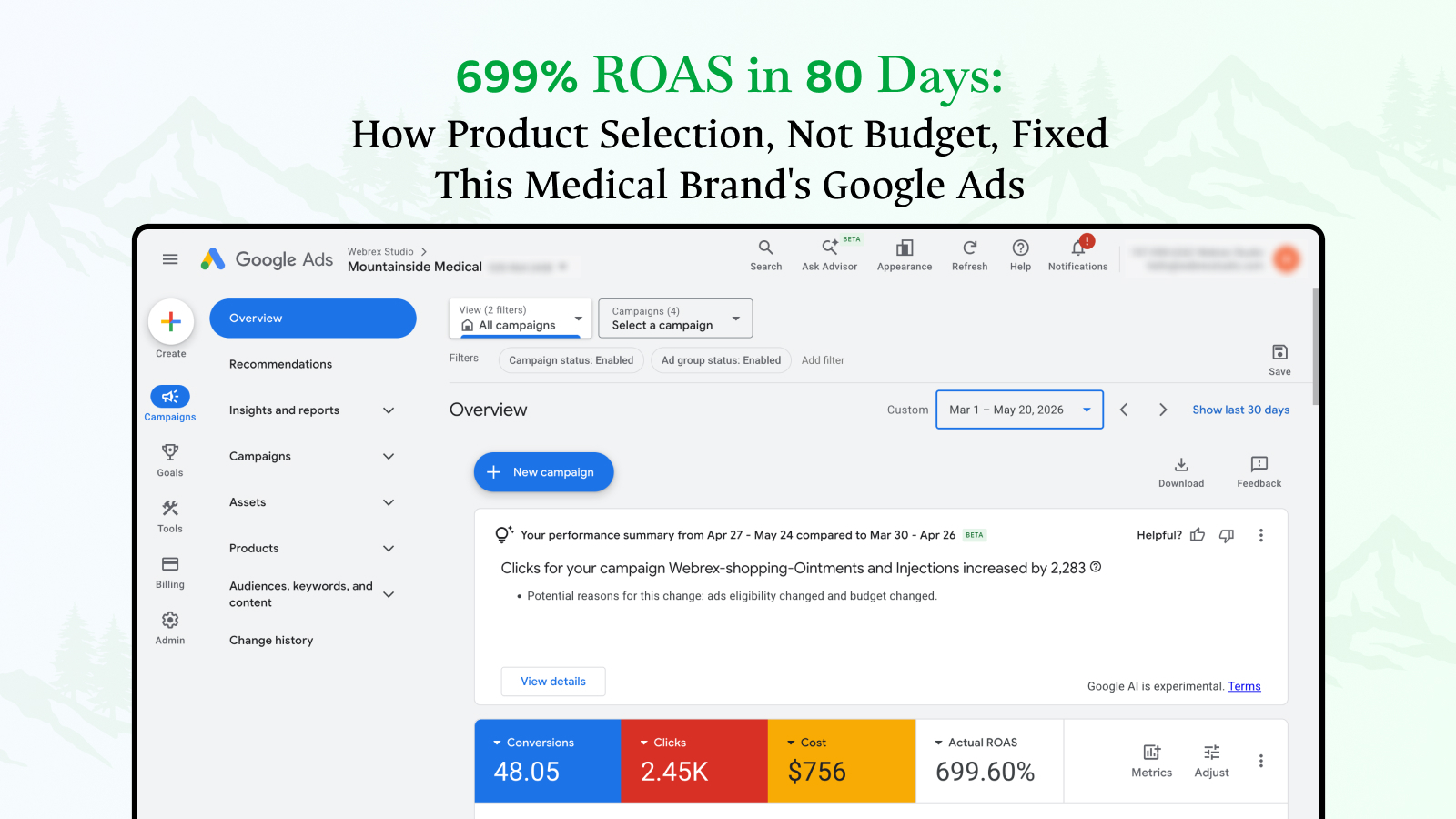Save the current filter view
1456x819 pixels.
[x=1279, y=359]
